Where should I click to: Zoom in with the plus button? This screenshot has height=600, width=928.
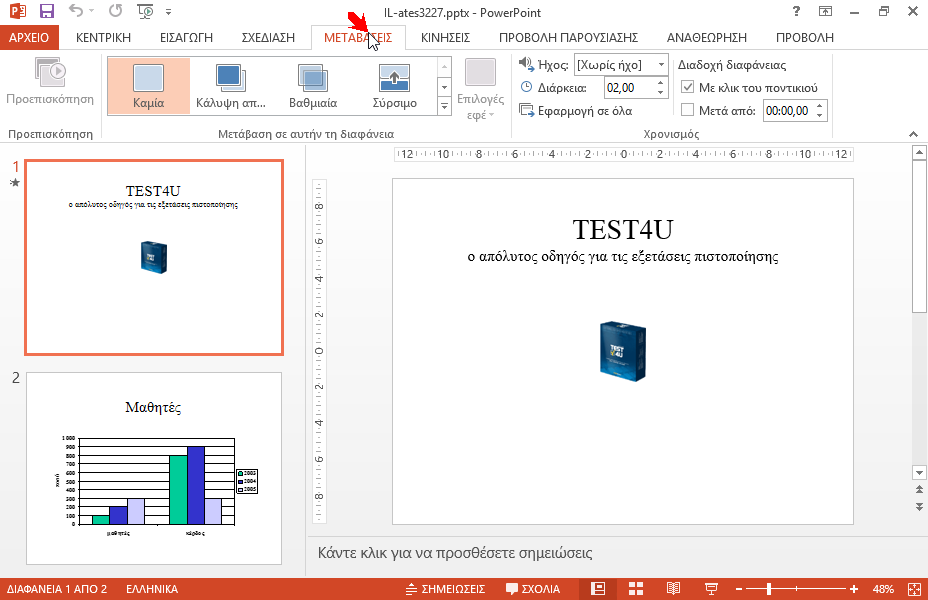tap(853, 589)
